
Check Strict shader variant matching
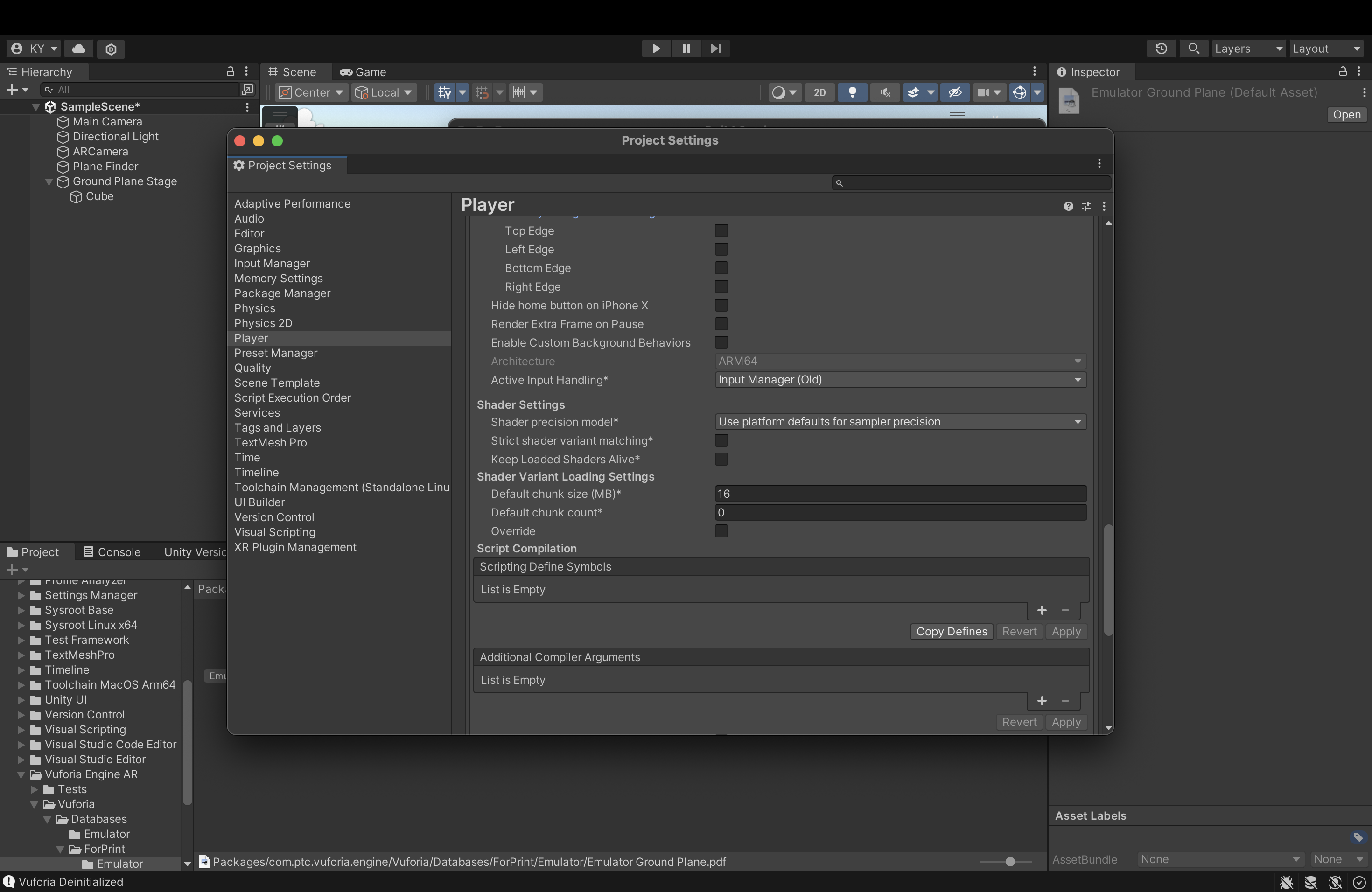tap(721, 441)
